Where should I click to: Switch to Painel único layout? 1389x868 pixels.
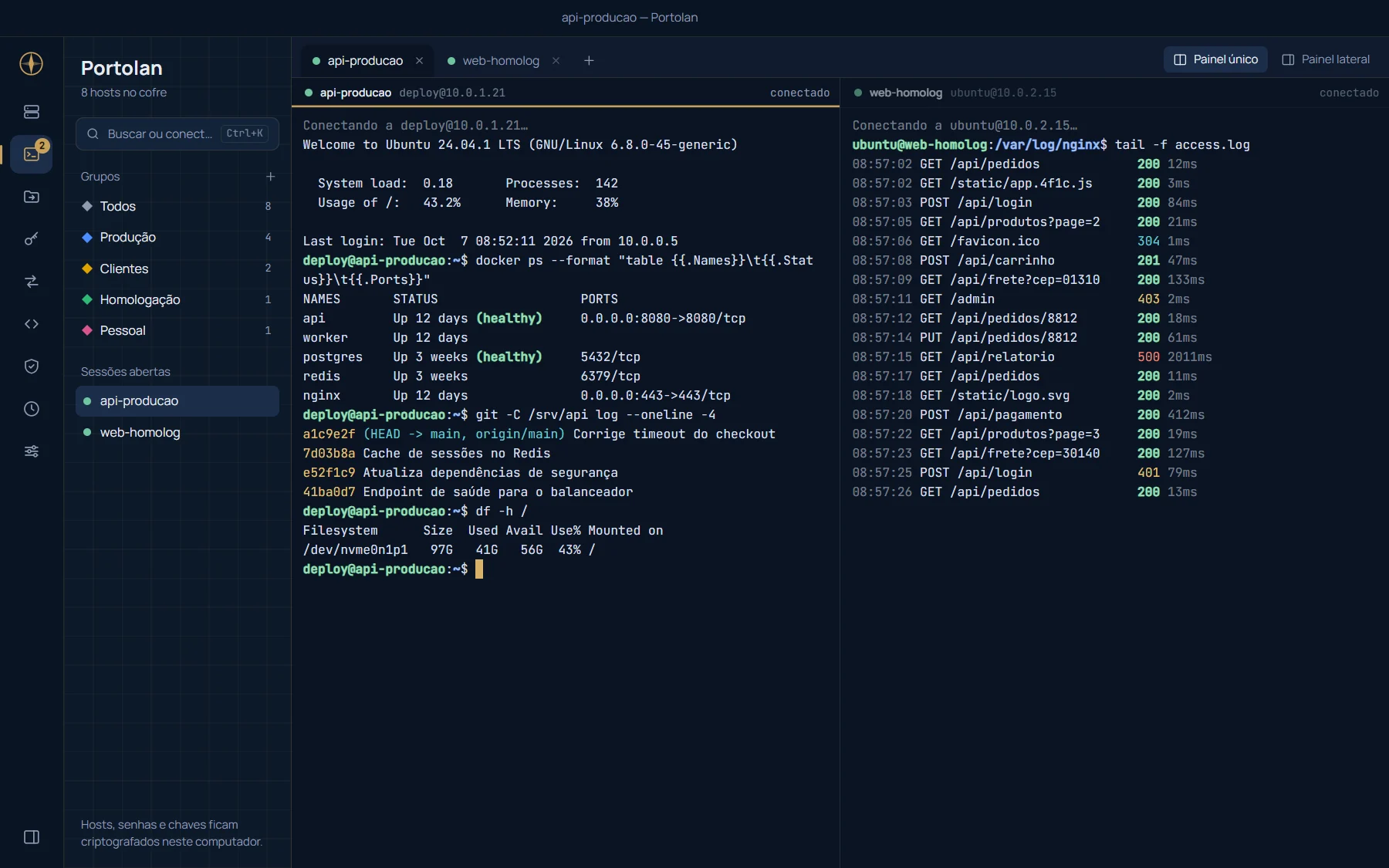(1215, 59)
